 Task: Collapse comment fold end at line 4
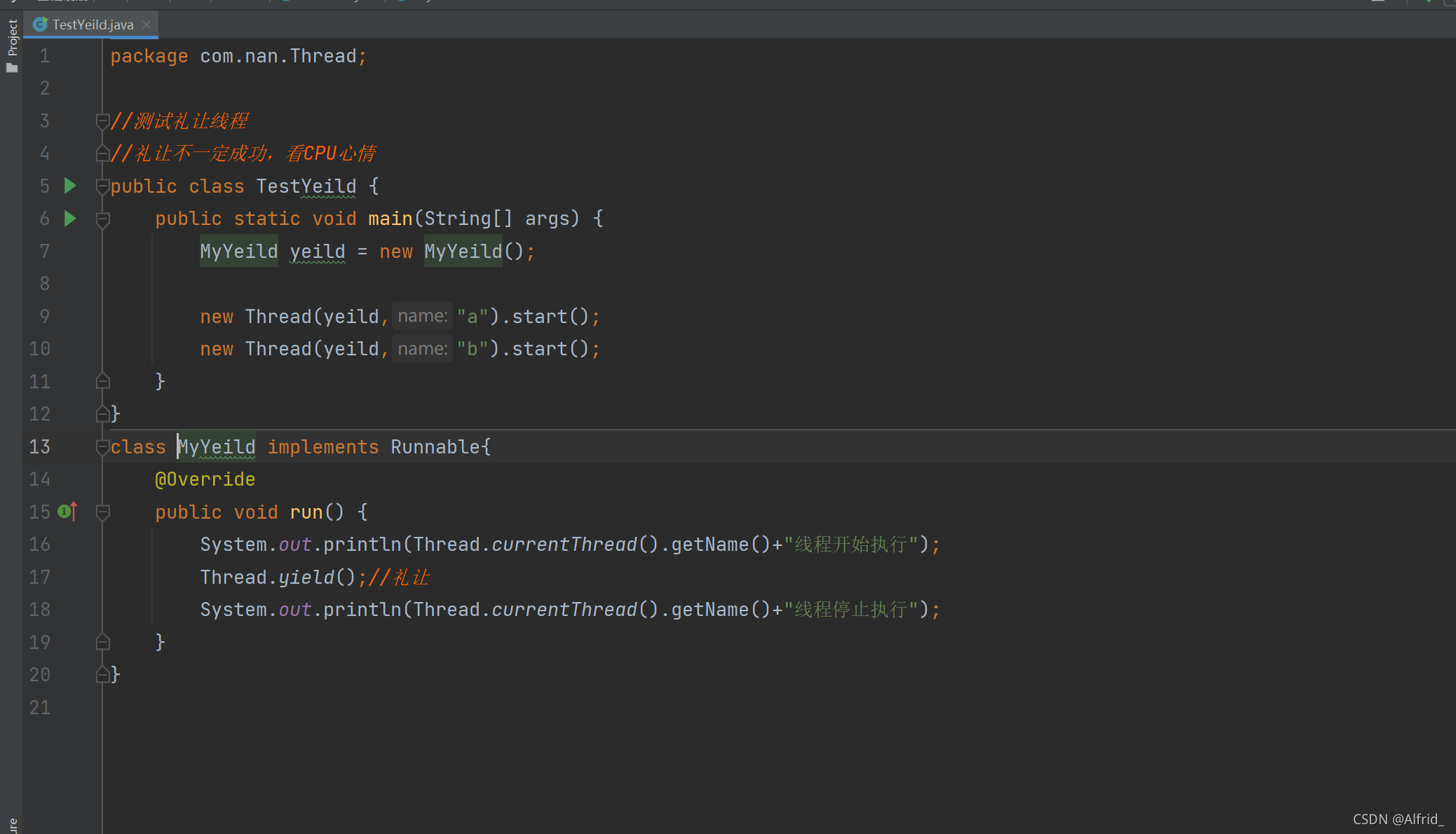click(x=102, y=153)
